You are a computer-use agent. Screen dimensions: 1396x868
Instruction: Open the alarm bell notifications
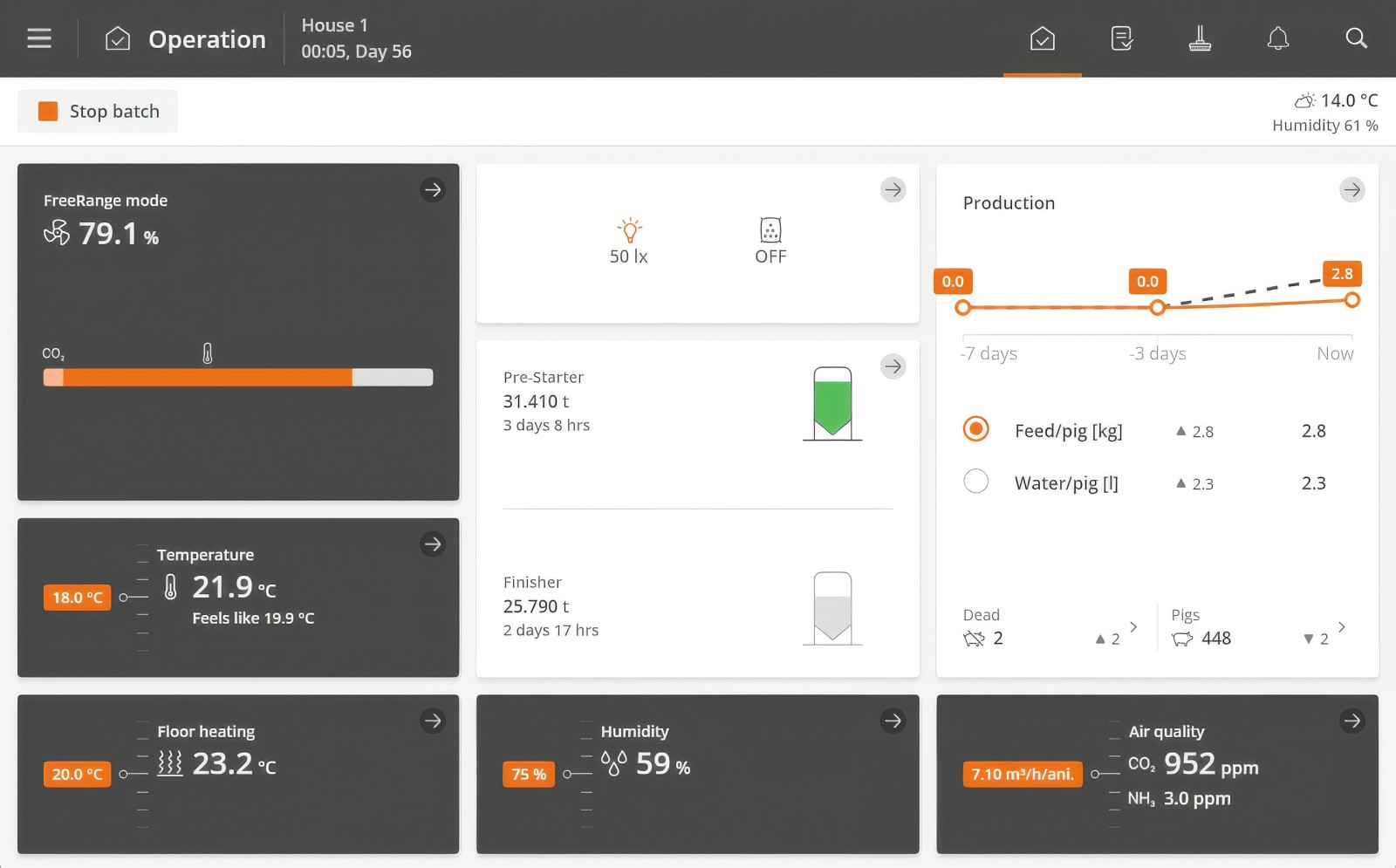[x=1278, y=38]
